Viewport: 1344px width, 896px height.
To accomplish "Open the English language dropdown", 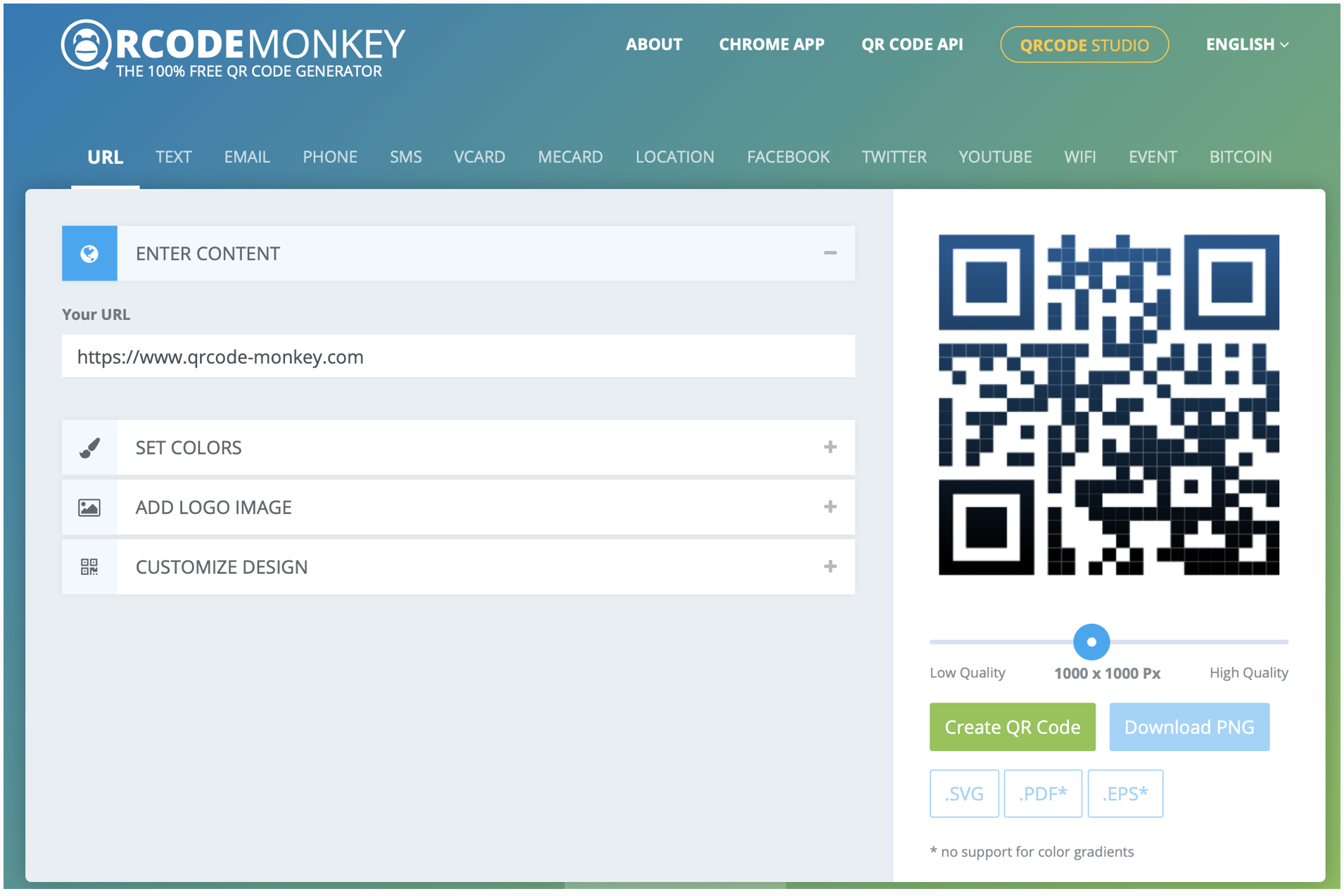I will click(x=1247, y=44).
